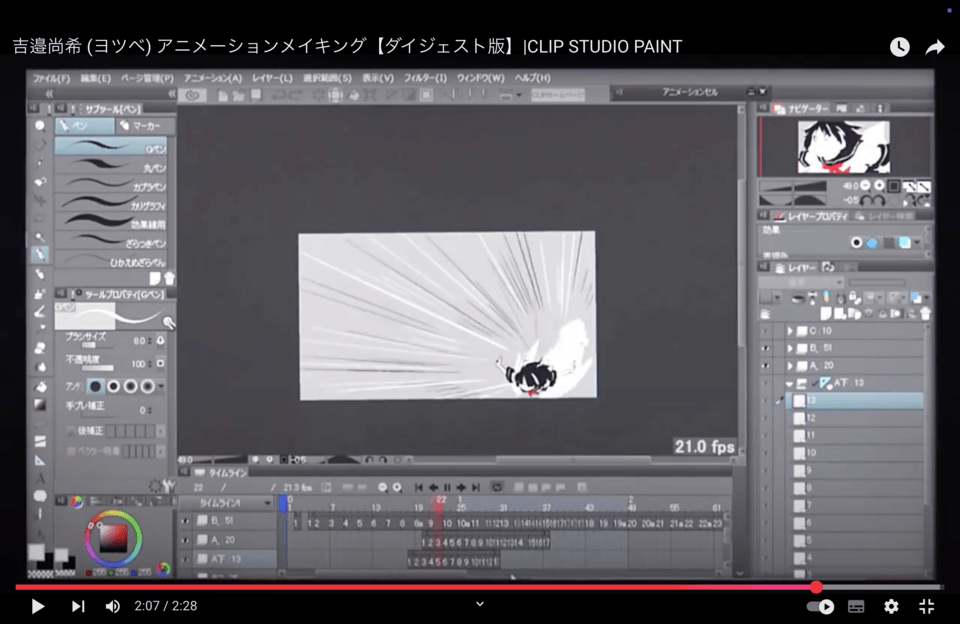Image resolution: width=960 pixels, height=624 pixels.
Task: Toggle A : 20 track visibility in timeline
Action: (185, 540)
